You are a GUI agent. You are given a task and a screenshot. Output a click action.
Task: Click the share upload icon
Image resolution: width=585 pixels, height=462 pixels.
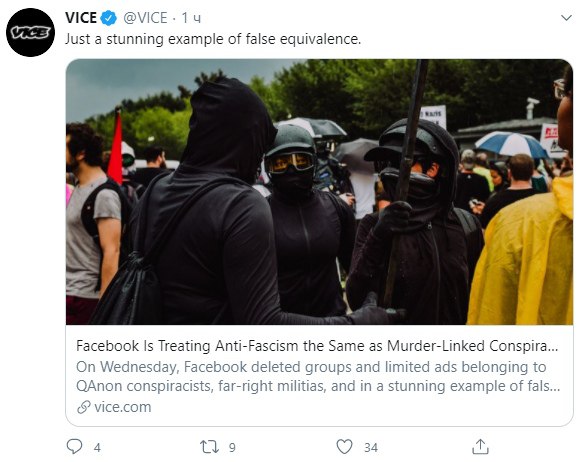pos(480,446)
